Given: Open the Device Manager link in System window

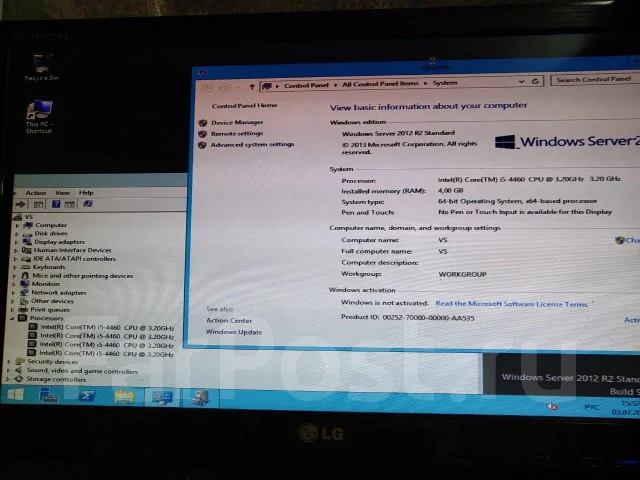Looking at the screenshot, I should tap(237, 122).
